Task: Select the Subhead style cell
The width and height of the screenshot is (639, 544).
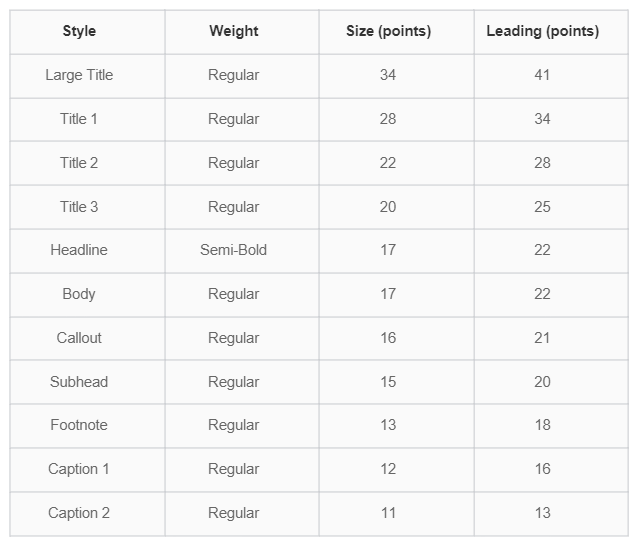Action: [x=79, y=382]
